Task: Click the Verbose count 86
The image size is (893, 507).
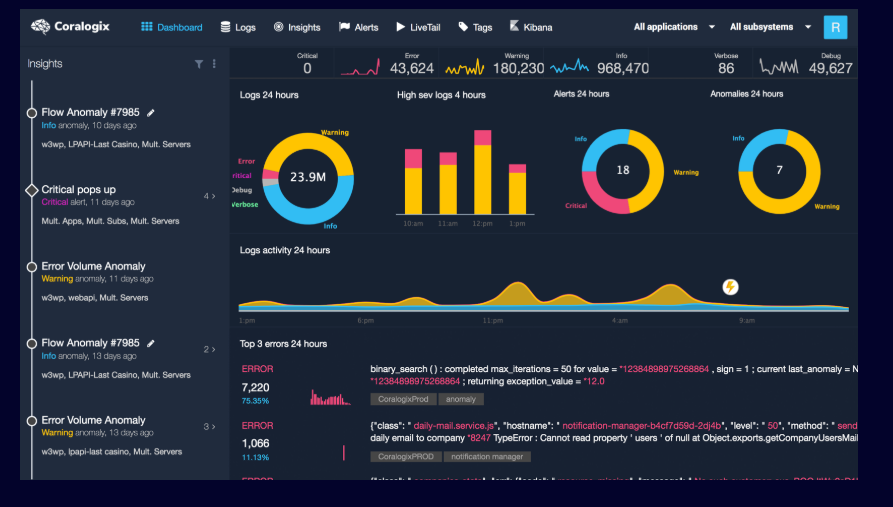Action: click(x=726, y=68)
